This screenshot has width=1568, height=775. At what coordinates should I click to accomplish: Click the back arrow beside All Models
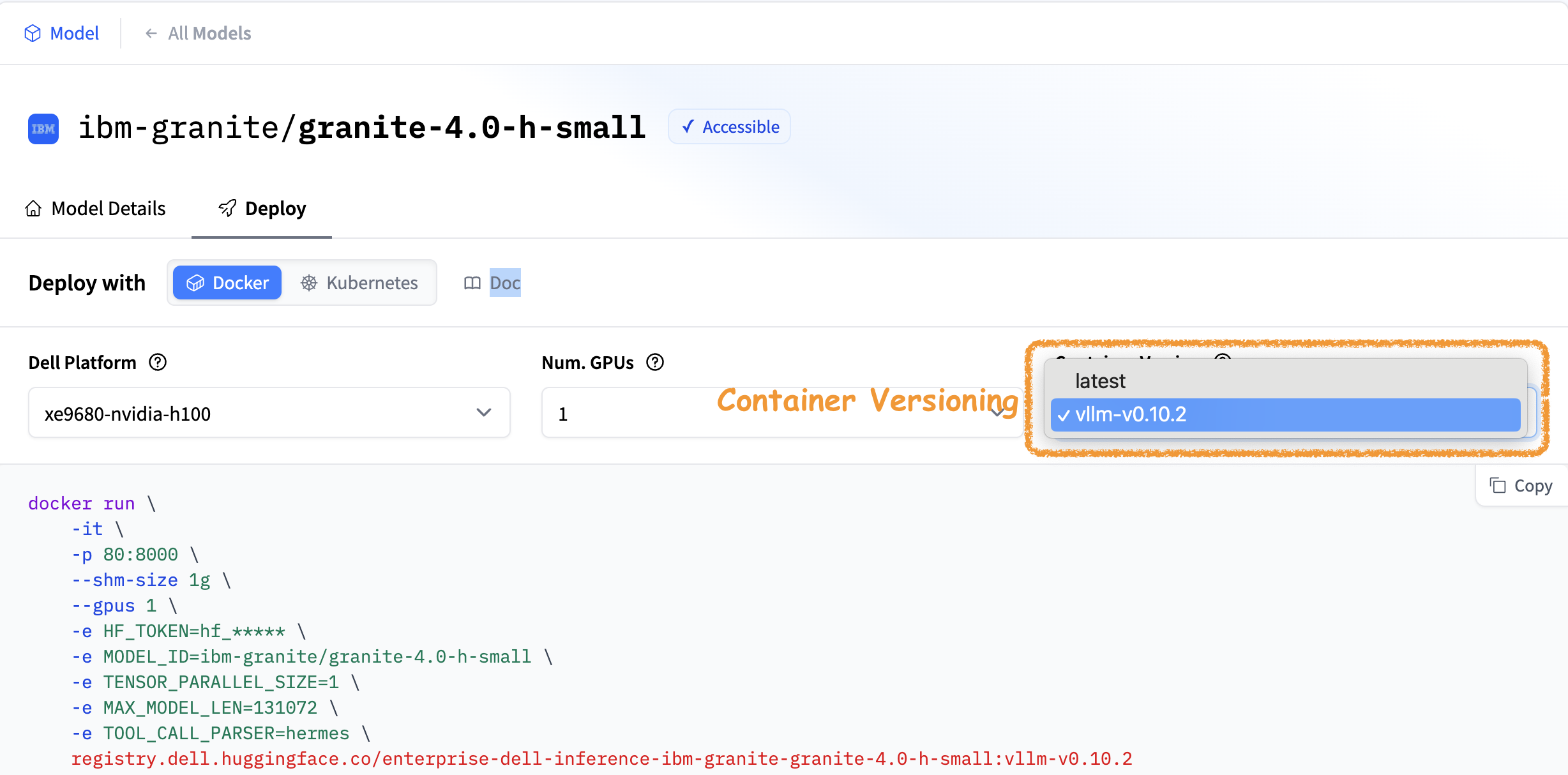click(151, 33)
